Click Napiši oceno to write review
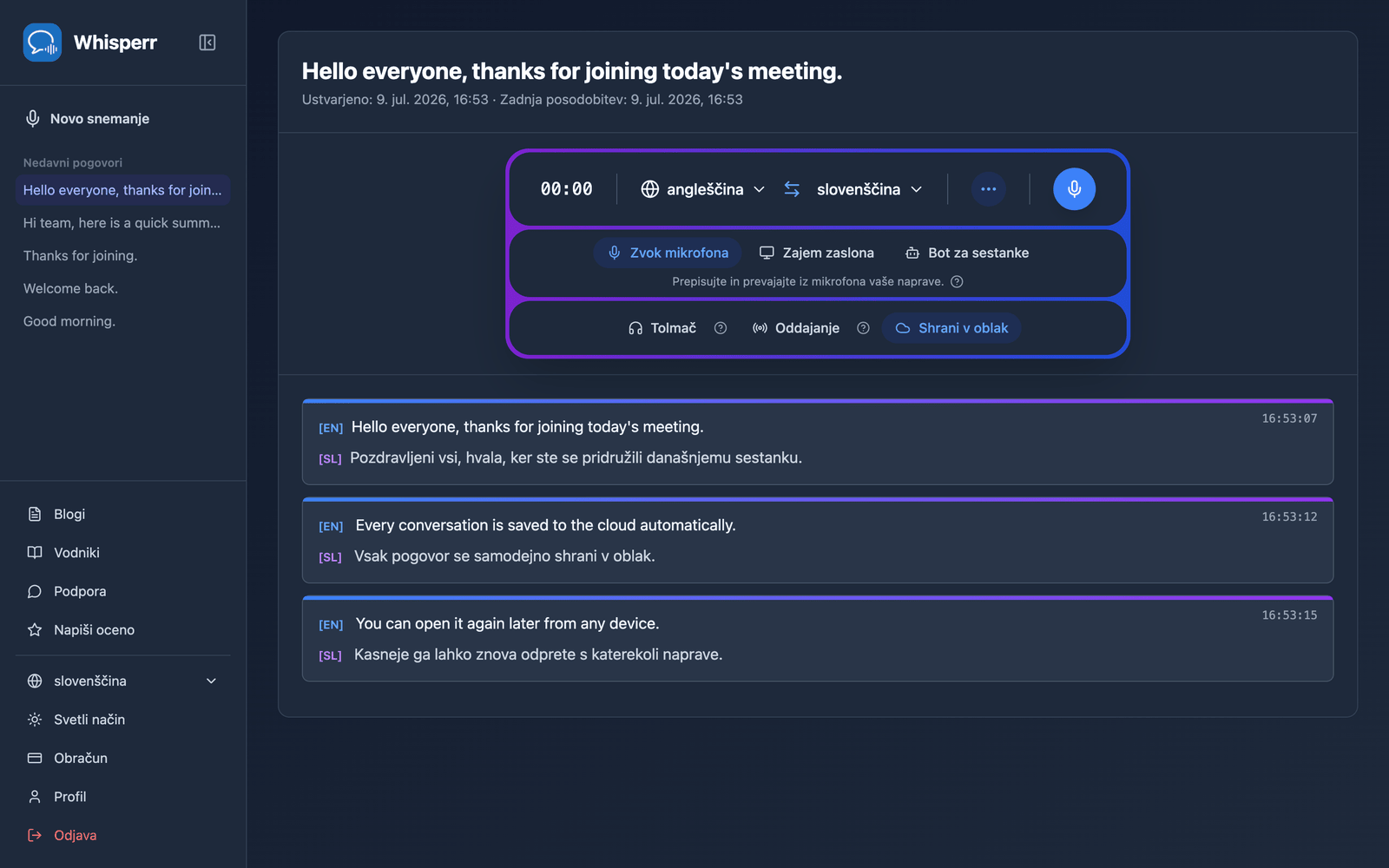The width and height of the screenshot is (1389, 868). pyautogui.click(x=123, y=630)
